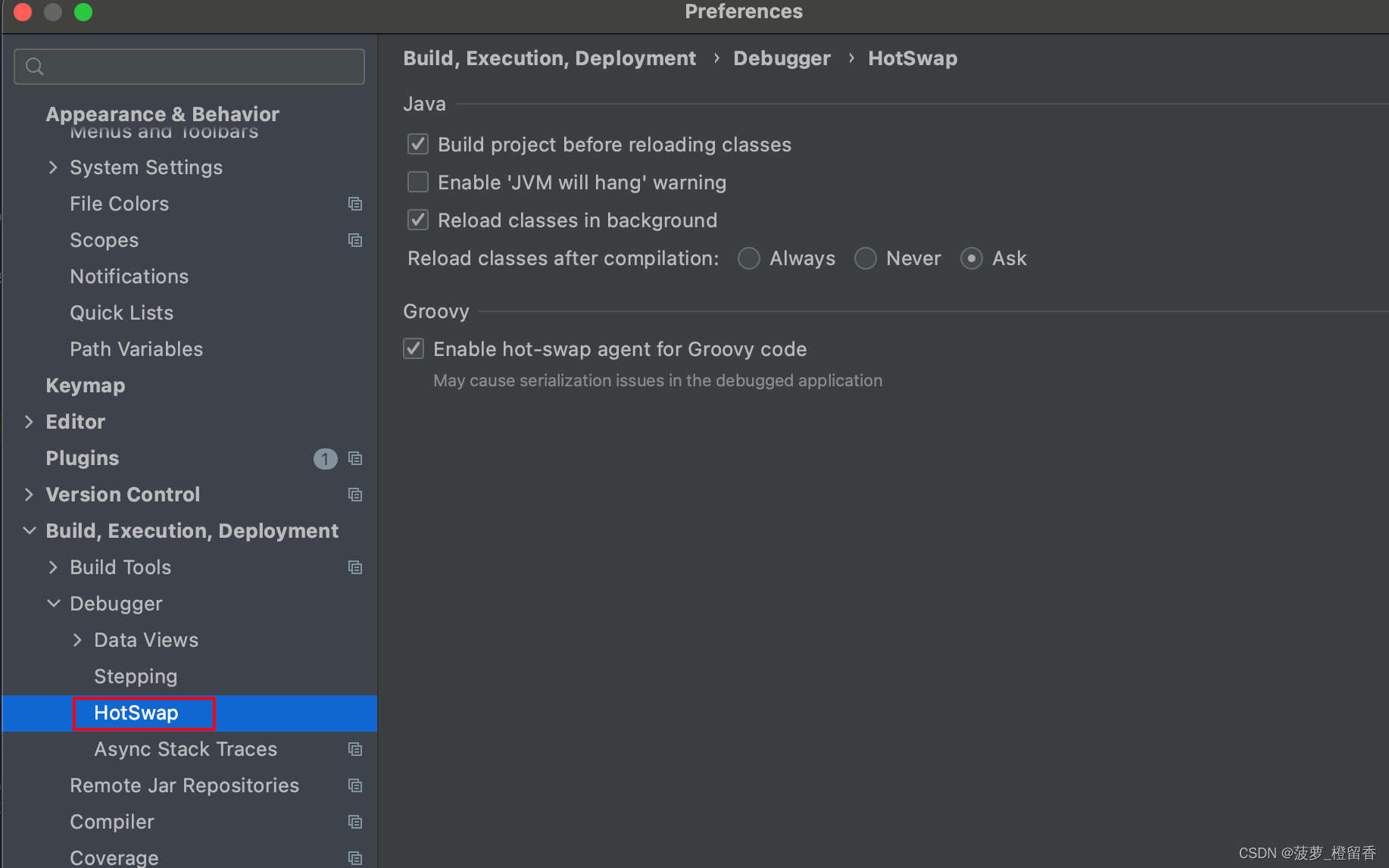Click the Plugins update count badge
This screenshot has height=868, width=1389.
coord(325,458)
